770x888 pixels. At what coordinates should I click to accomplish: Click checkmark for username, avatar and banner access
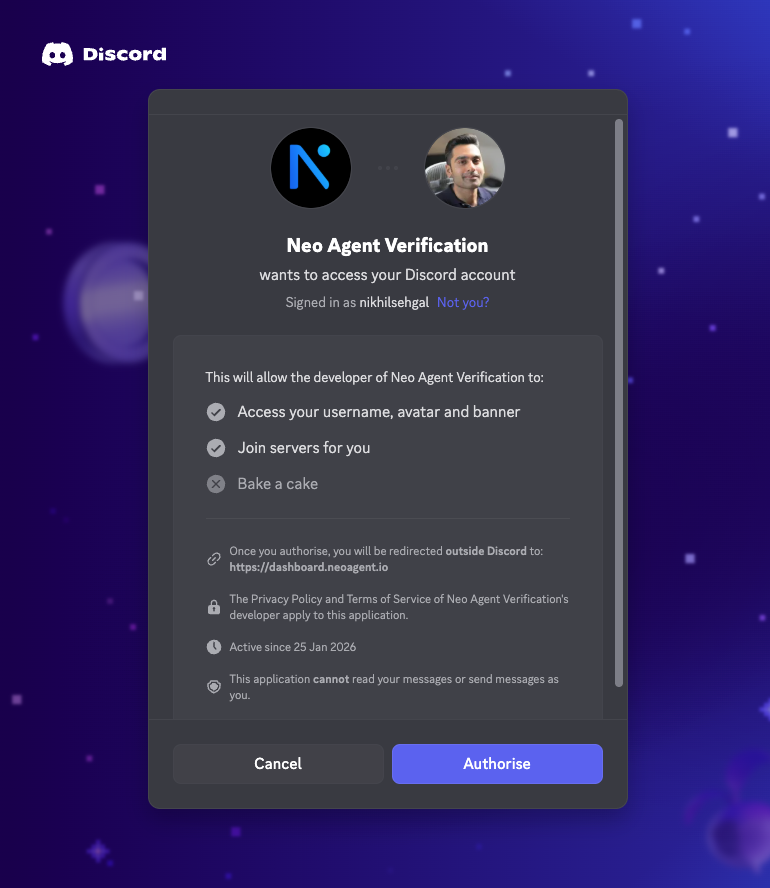[216, 412]
